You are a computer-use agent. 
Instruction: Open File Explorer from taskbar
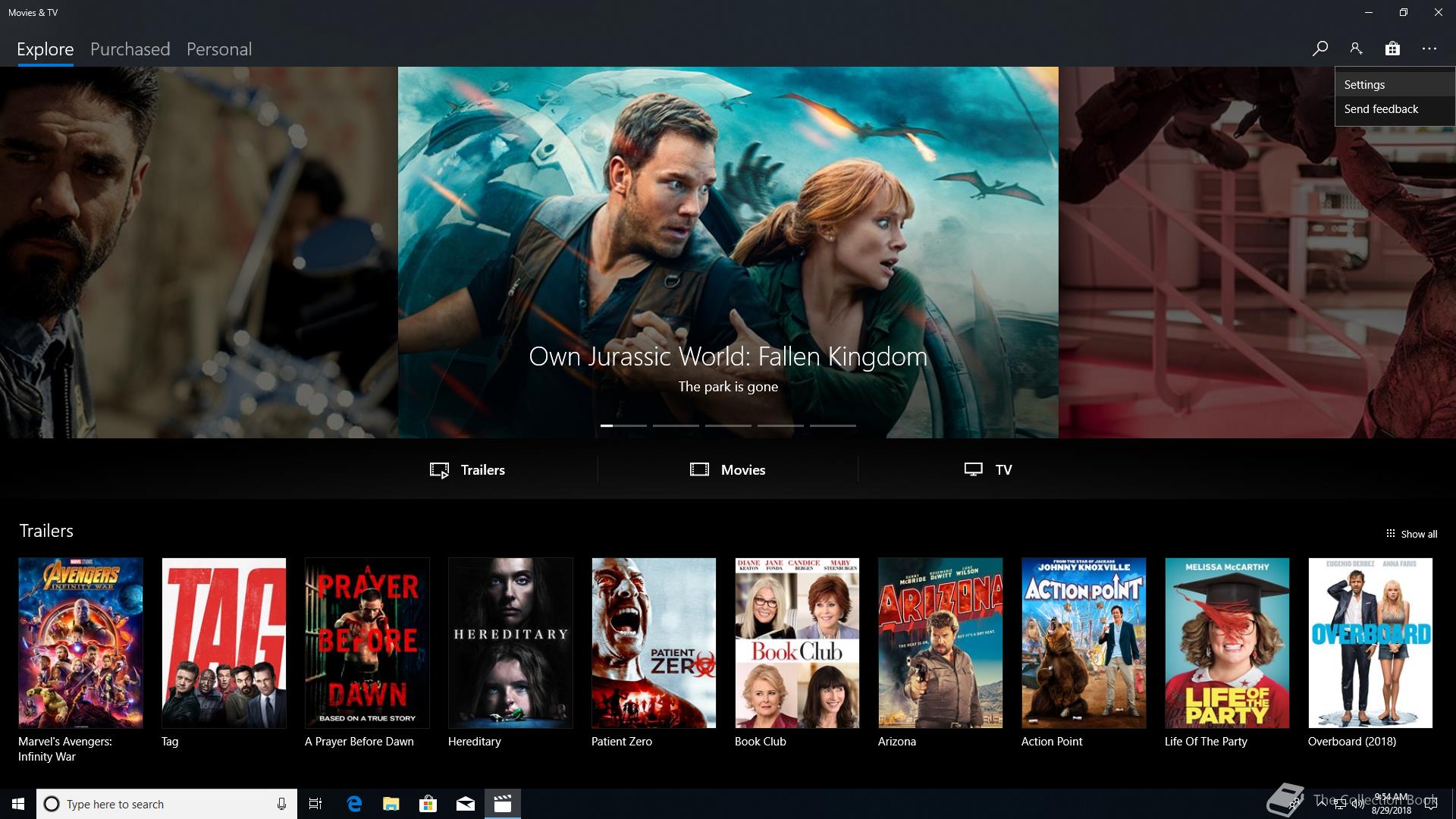(x=391, y=804)
